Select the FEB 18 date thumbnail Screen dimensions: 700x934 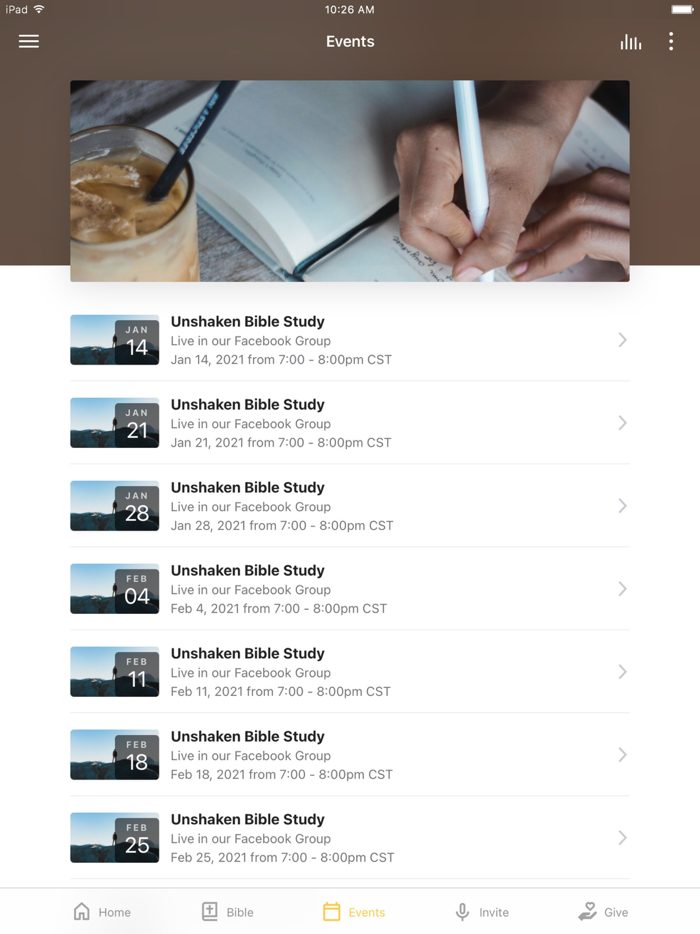114,755
